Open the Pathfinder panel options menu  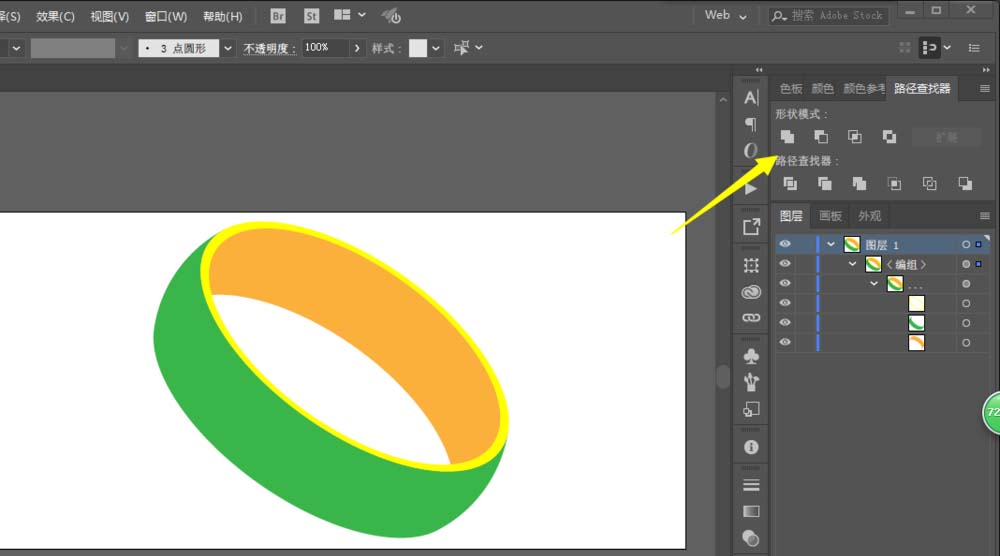point(985,89)
